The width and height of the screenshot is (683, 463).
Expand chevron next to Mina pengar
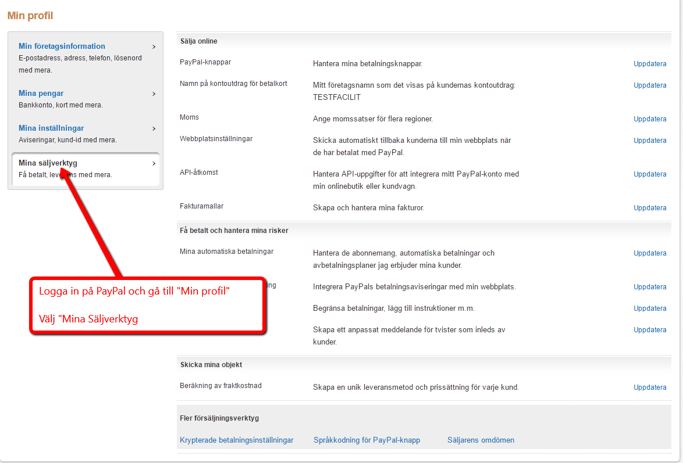point(154,94)
